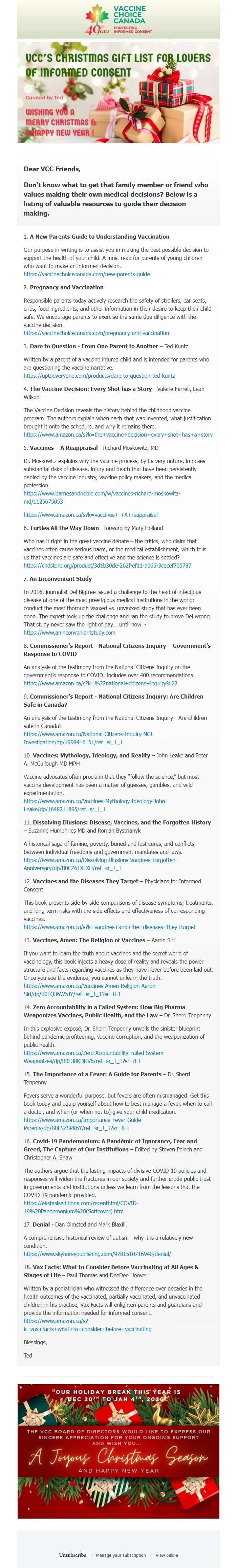Image resolution: width=237 pixels, height=1568 pixels.
Task: Open Amazon link for The Vaccine Decision
Action: click(118, 435)
